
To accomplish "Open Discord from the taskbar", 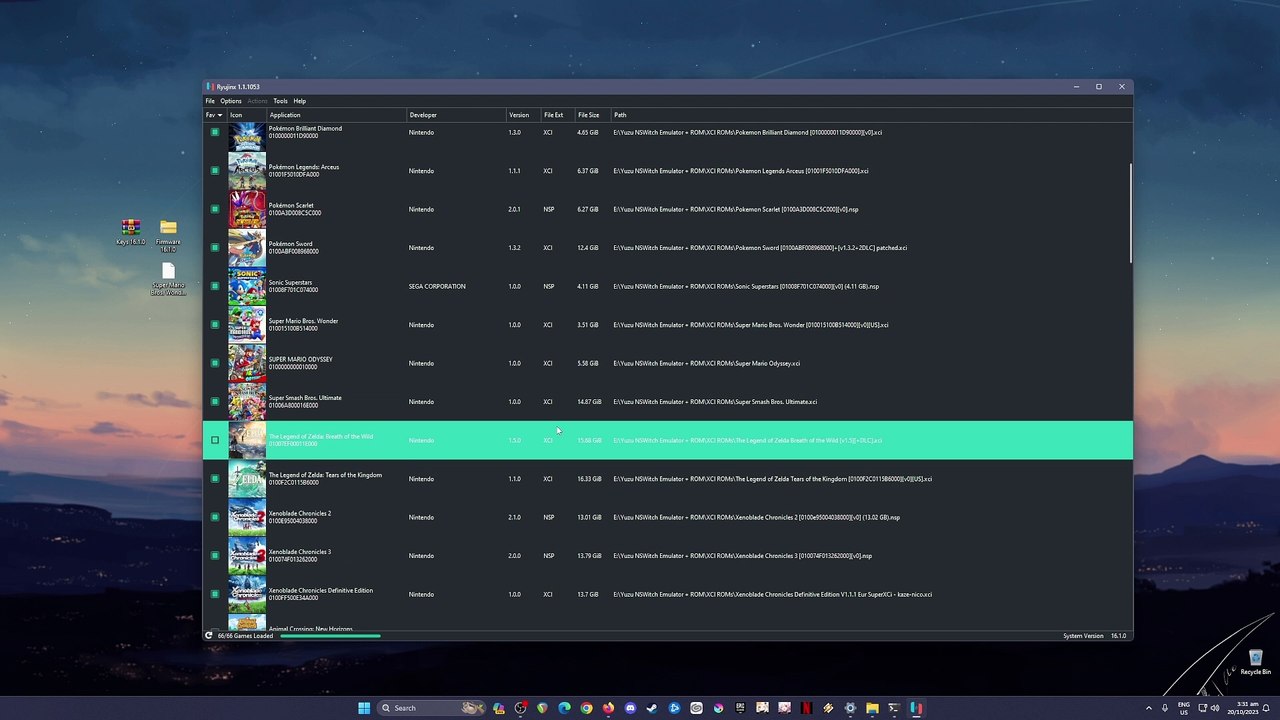I will [x=630, y=708].
